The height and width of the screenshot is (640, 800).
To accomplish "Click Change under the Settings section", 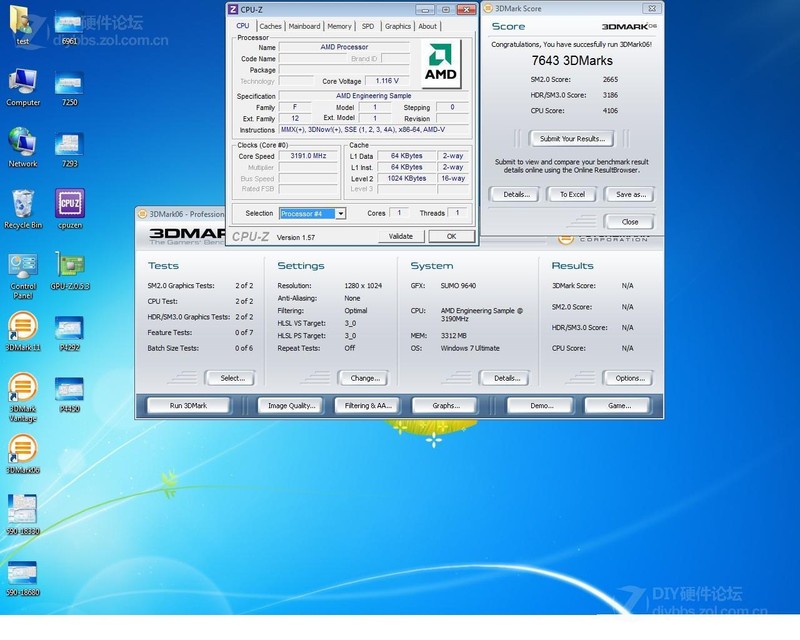I will [x=365, y=378].
